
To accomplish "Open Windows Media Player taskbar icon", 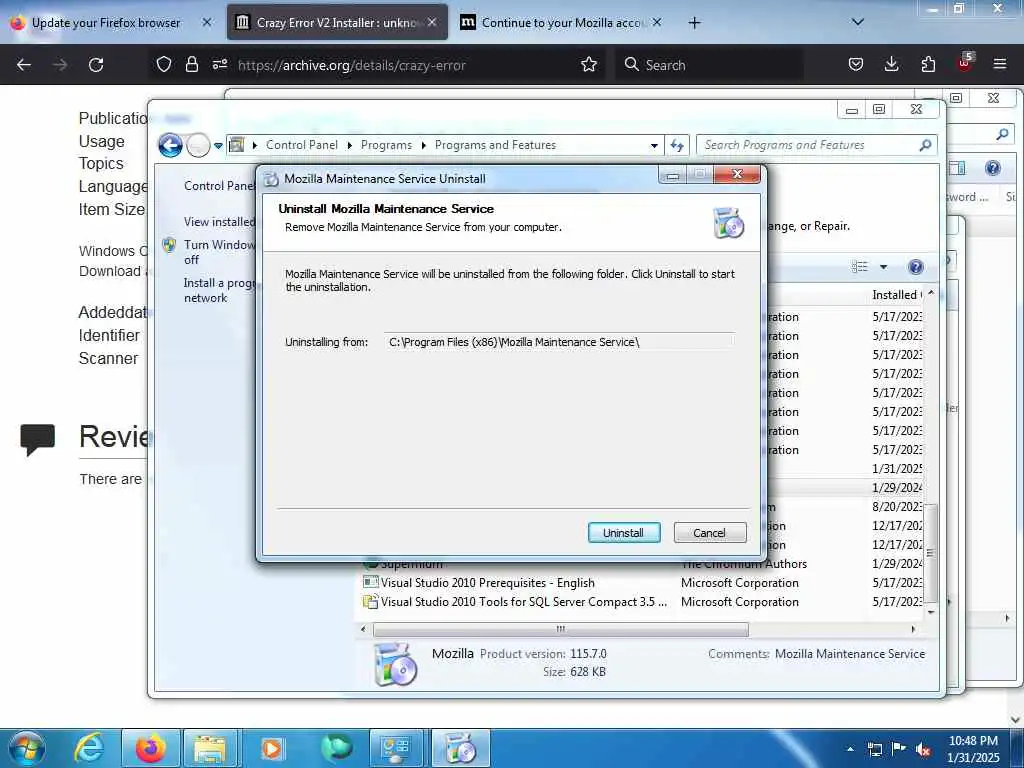I will (271, 748).
